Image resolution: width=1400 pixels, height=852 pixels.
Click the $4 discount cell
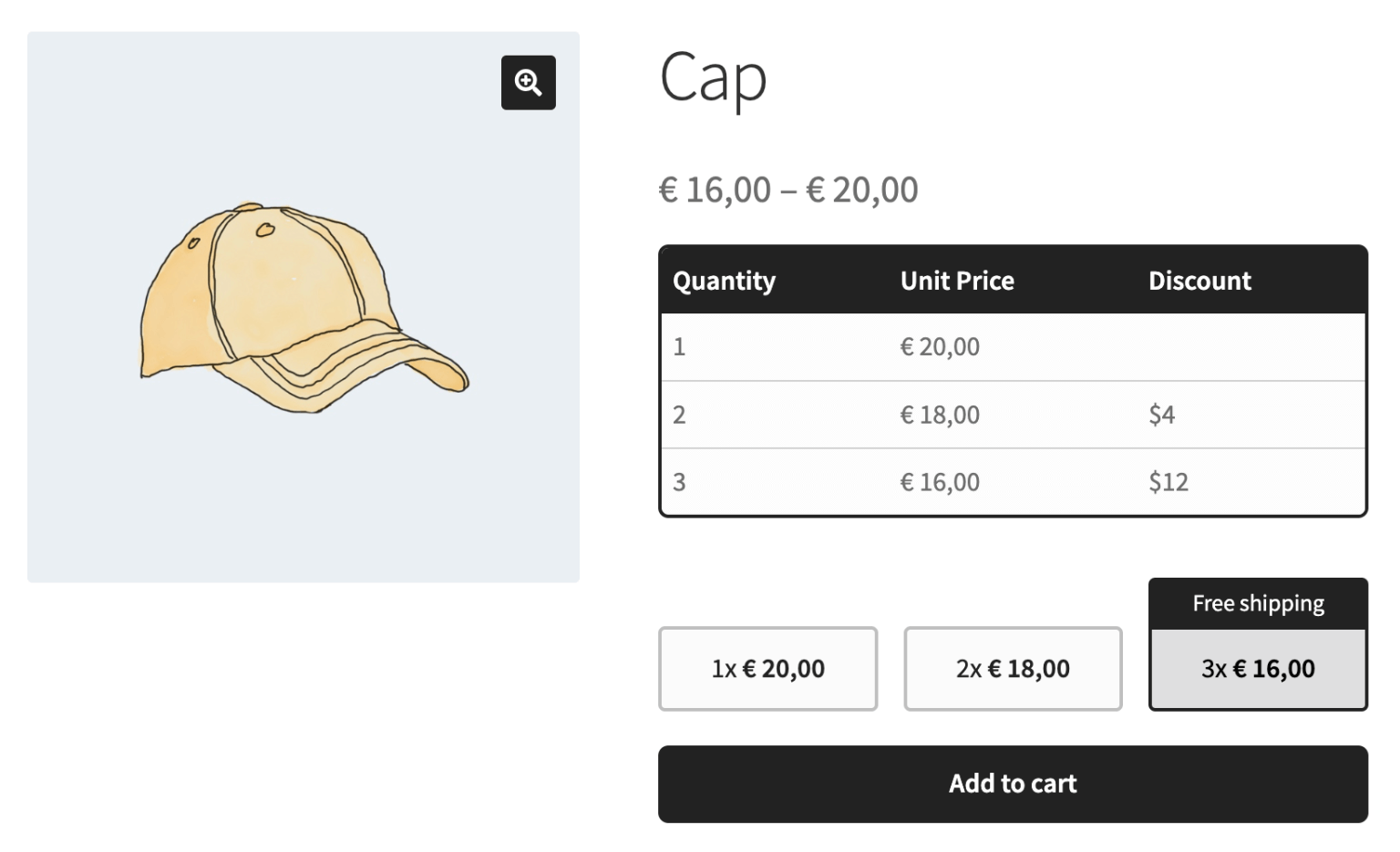click(x=1161, y=415)
